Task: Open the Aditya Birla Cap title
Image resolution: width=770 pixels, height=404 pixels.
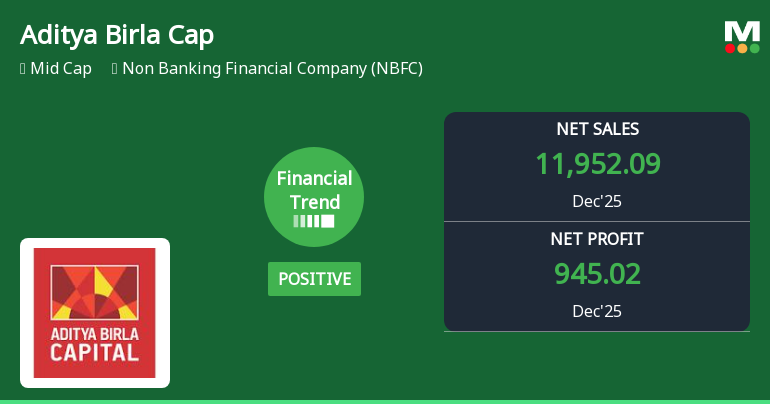Action: [x=117, y=35]
